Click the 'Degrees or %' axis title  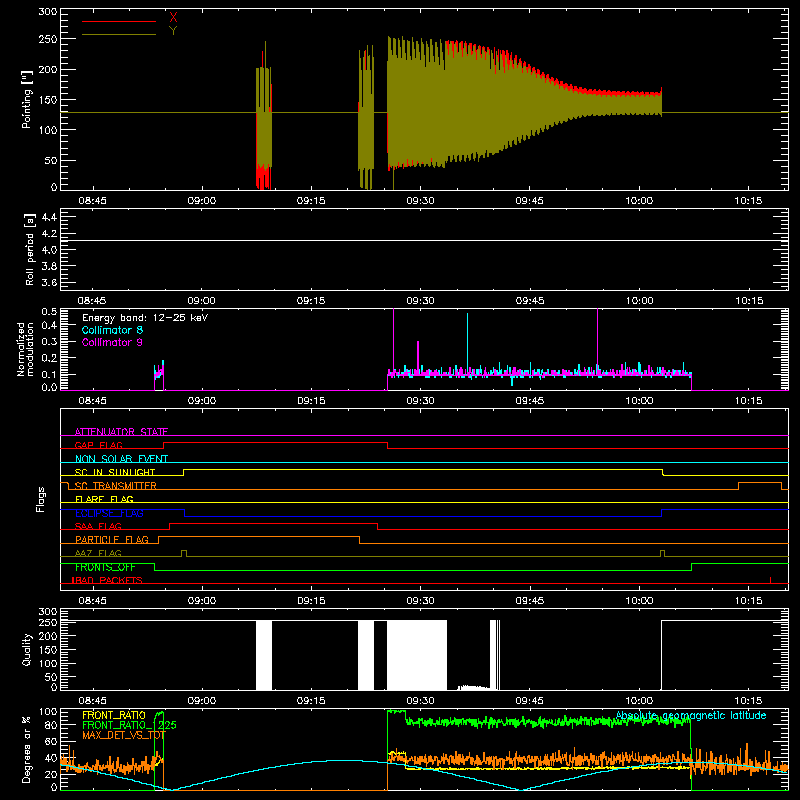click(27, 749)
